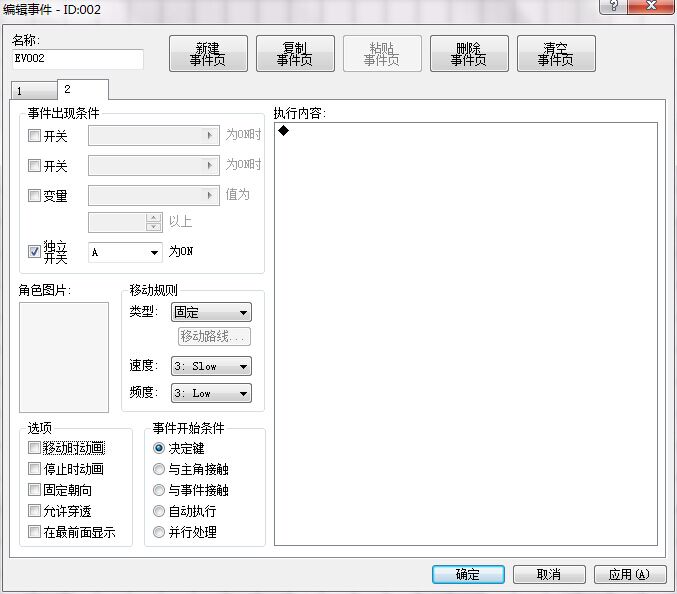Click the 删除事件页 button
The height and width of the screenshot is (594, 677).
(469, 54)
